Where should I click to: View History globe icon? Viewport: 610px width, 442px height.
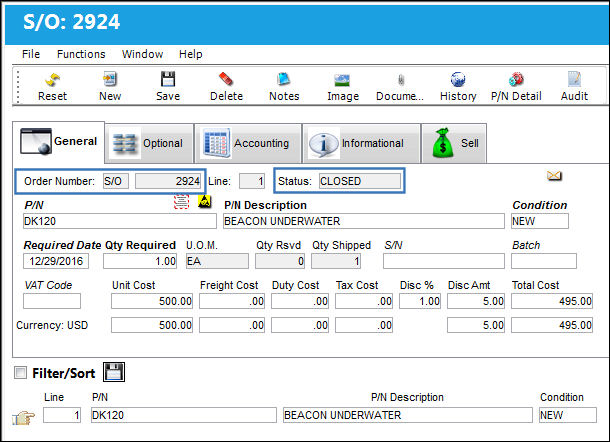458,79
